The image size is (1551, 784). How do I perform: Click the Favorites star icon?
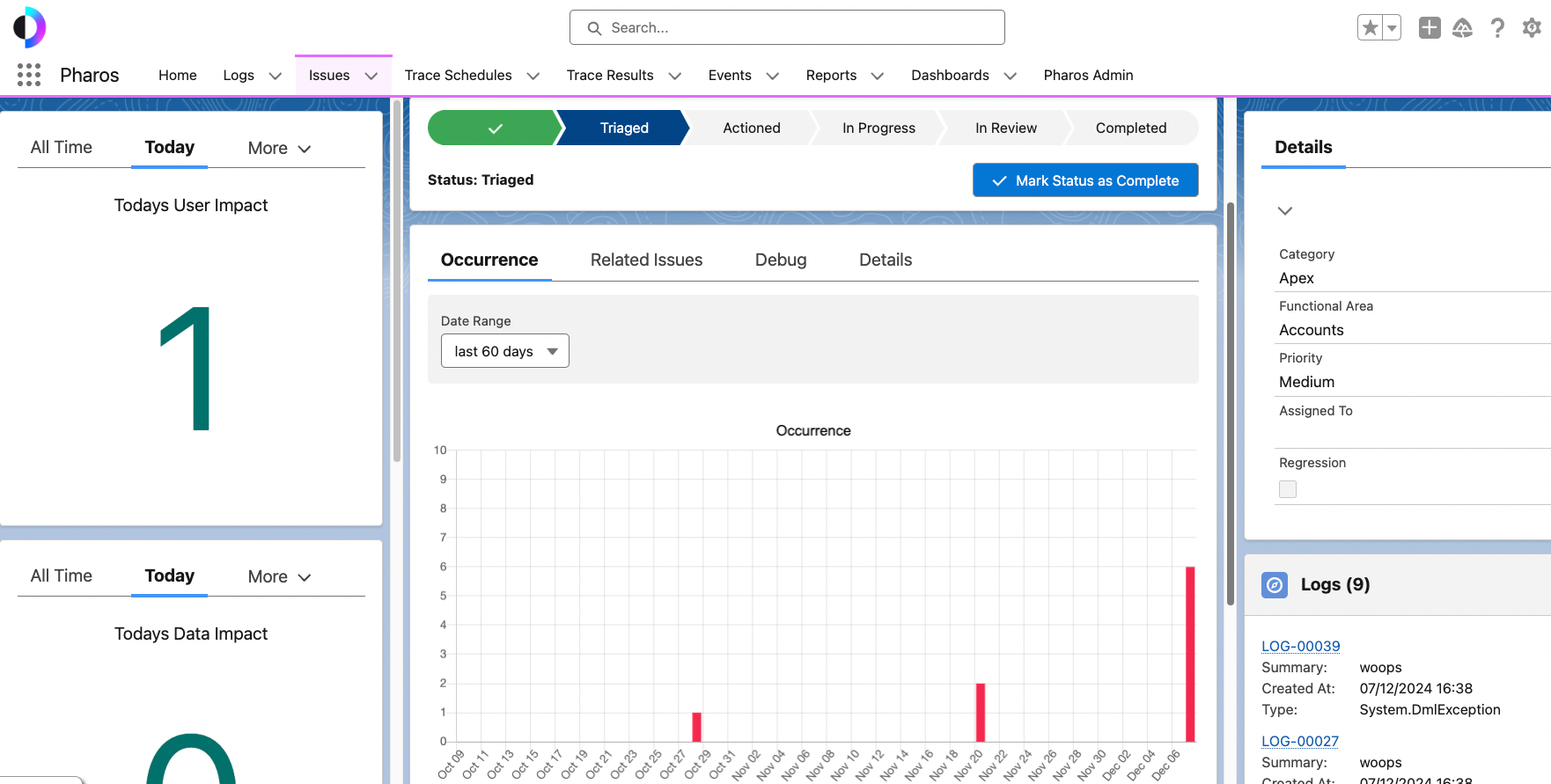point(1371,28)
